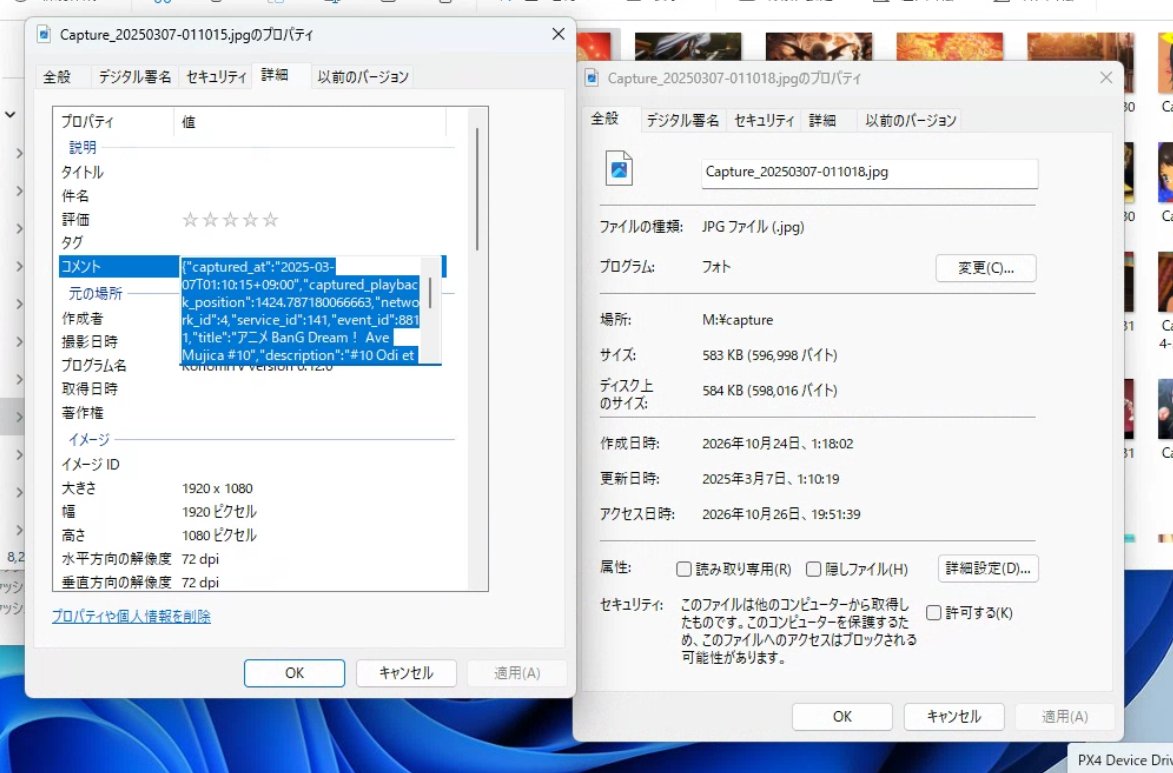Open 以前のバージョン tab in left properties dialog
This screenshot has height=773, width=1173.
363,77
